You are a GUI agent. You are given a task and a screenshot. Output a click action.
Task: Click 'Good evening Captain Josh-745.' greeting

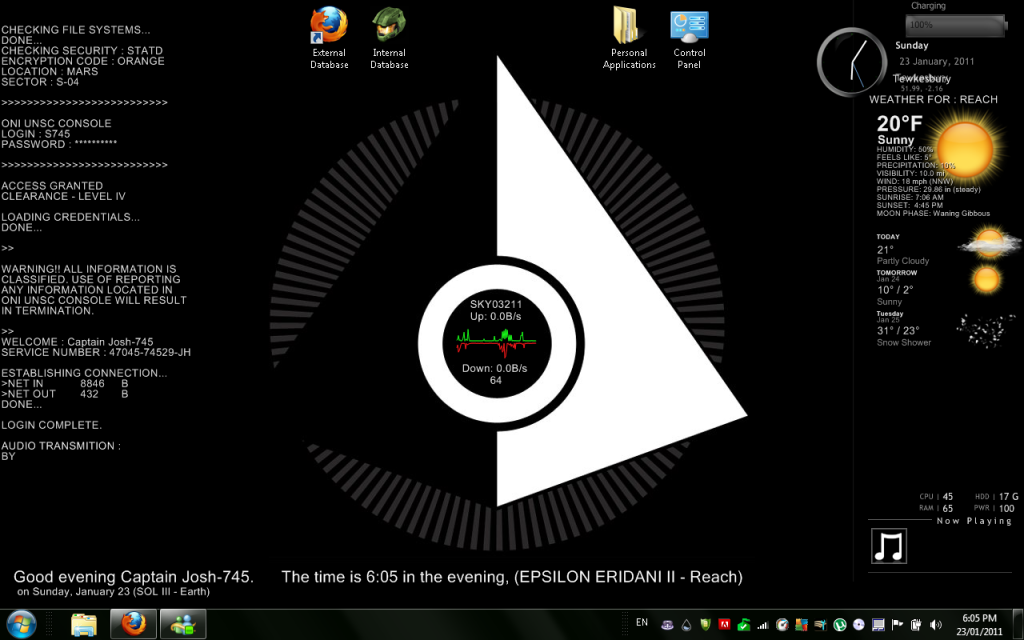pos(133,577)
